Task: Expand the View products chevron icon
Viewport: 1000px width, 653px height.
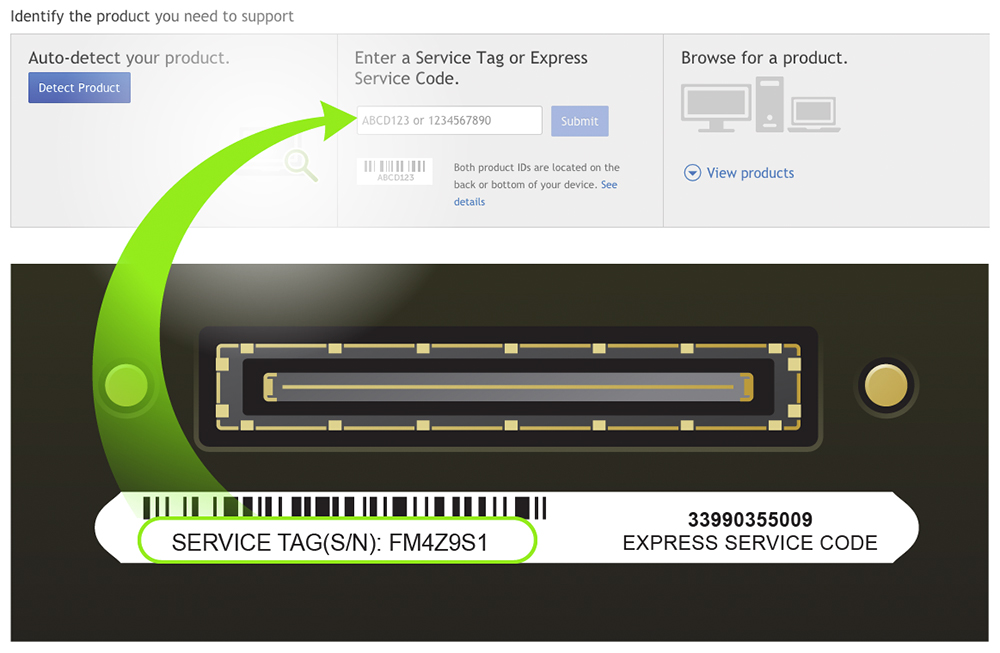Action: click(x=692, y=173)
